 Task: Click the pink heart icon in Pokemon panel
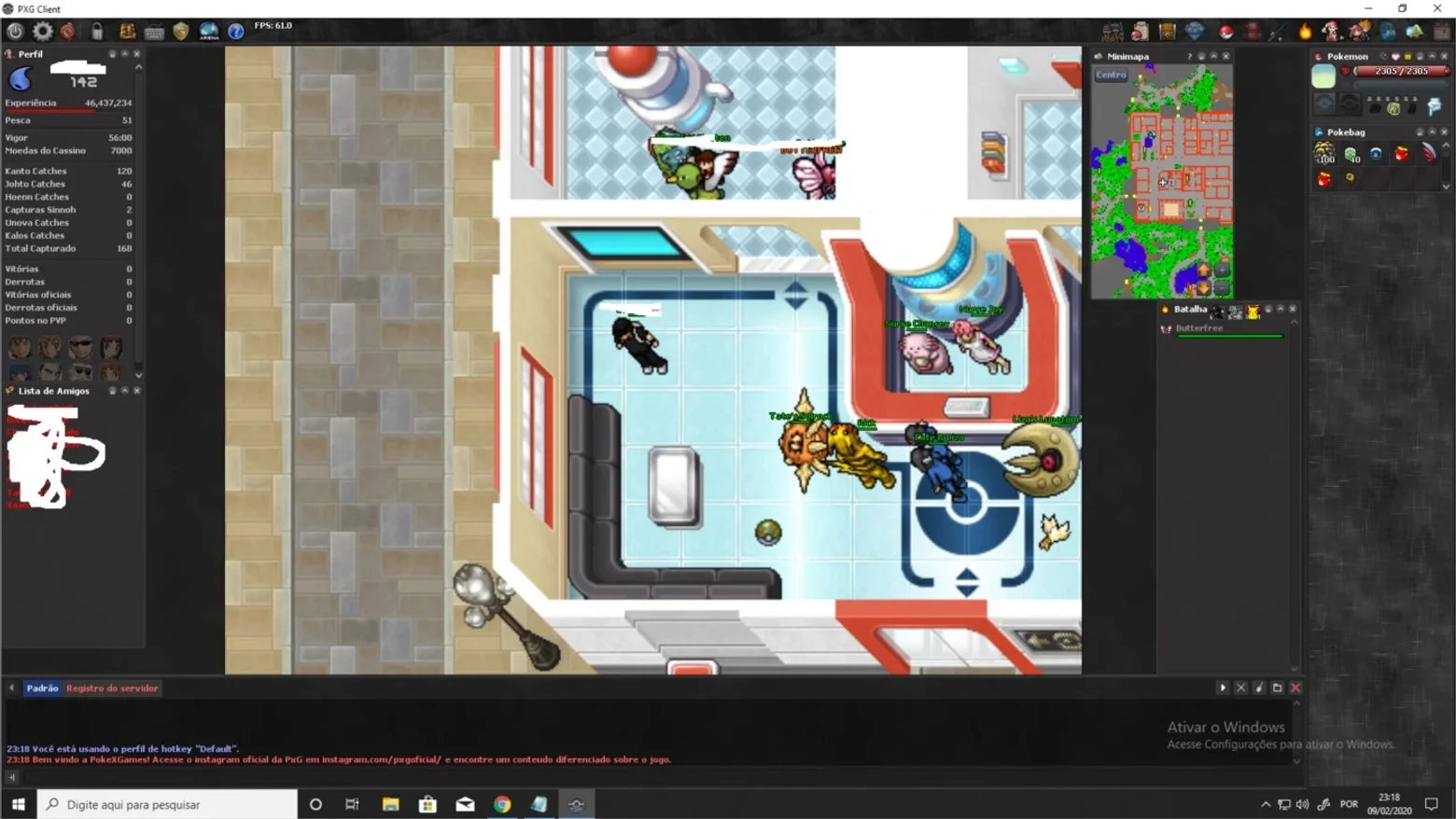[x=1395, y=57]
